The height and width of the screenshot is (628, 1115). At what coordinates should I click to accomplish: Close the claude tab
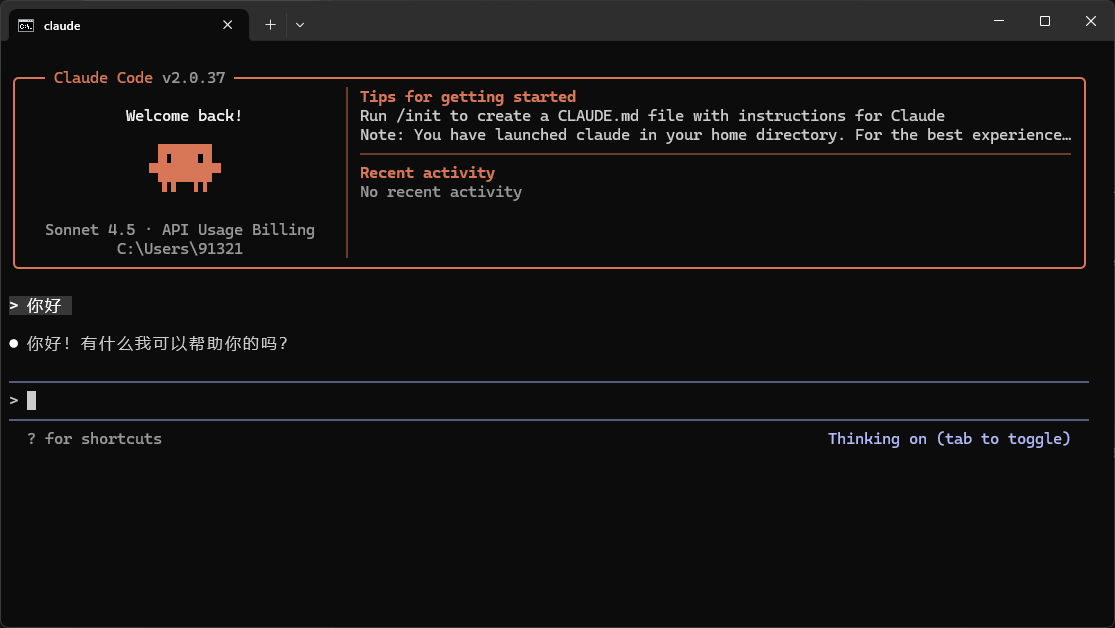(228, 25)
